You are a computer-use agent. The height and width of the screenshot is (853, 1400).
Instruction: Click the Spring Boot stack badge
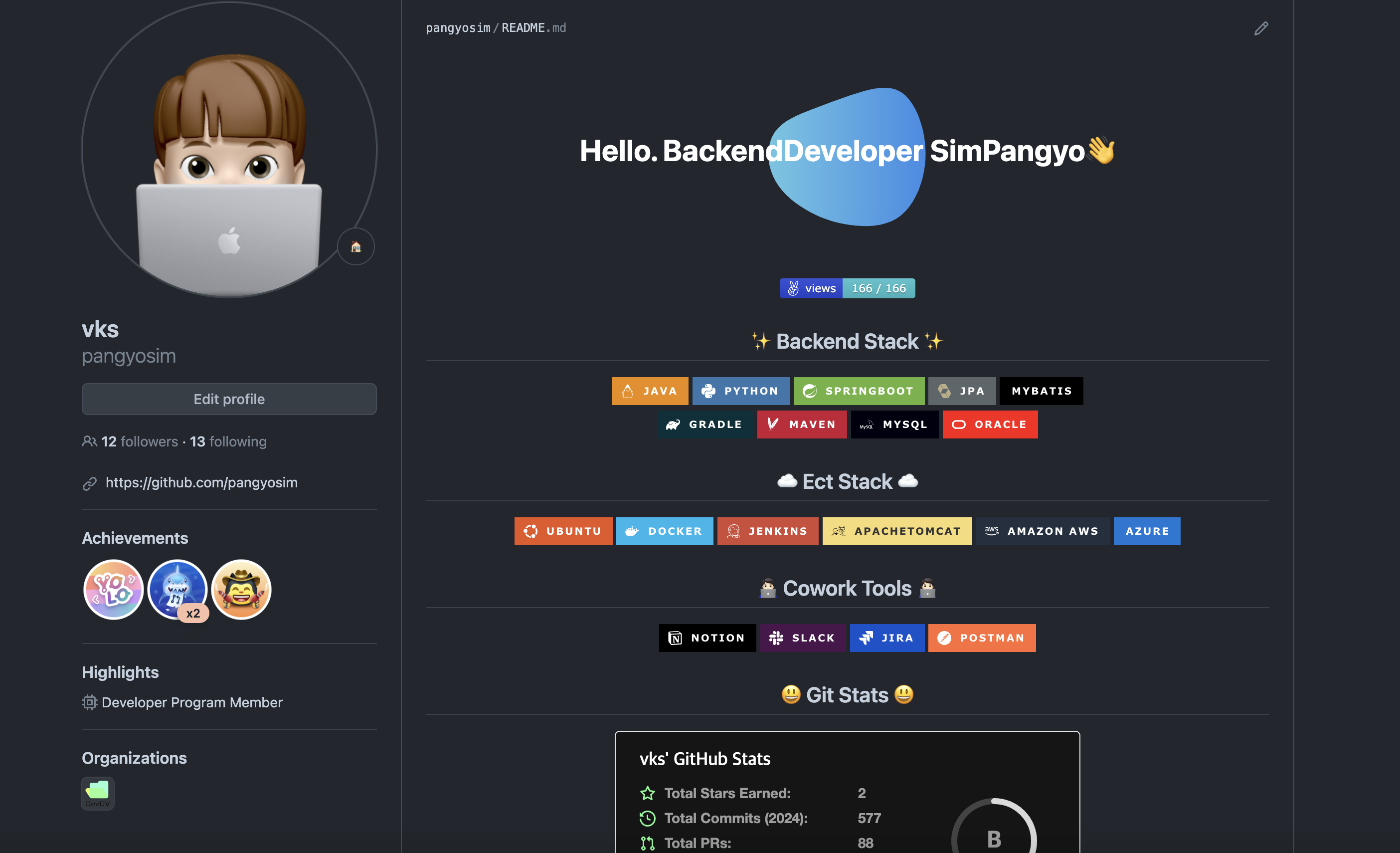858,391
